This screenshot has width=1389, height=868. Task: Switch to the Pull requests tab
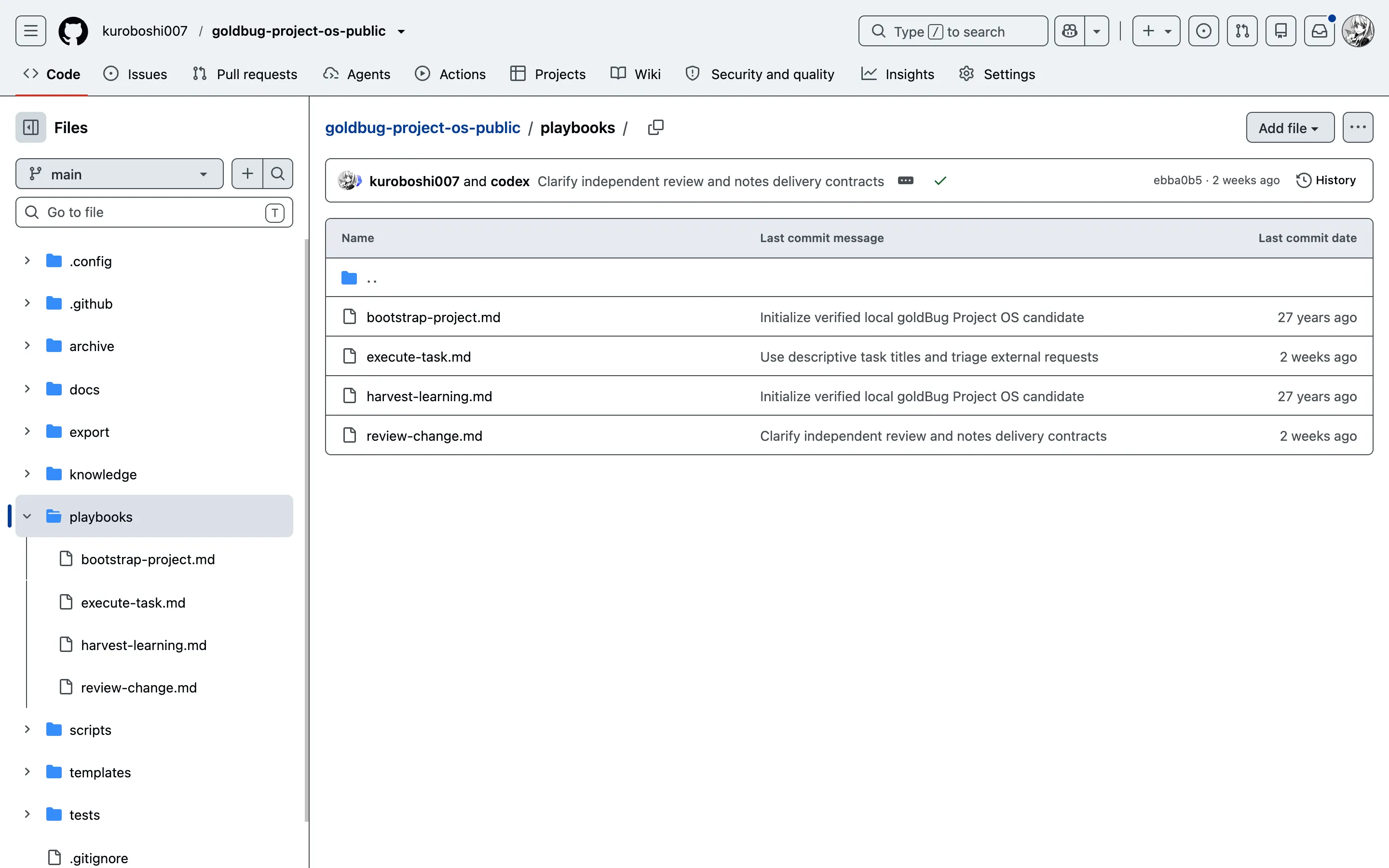245,74
